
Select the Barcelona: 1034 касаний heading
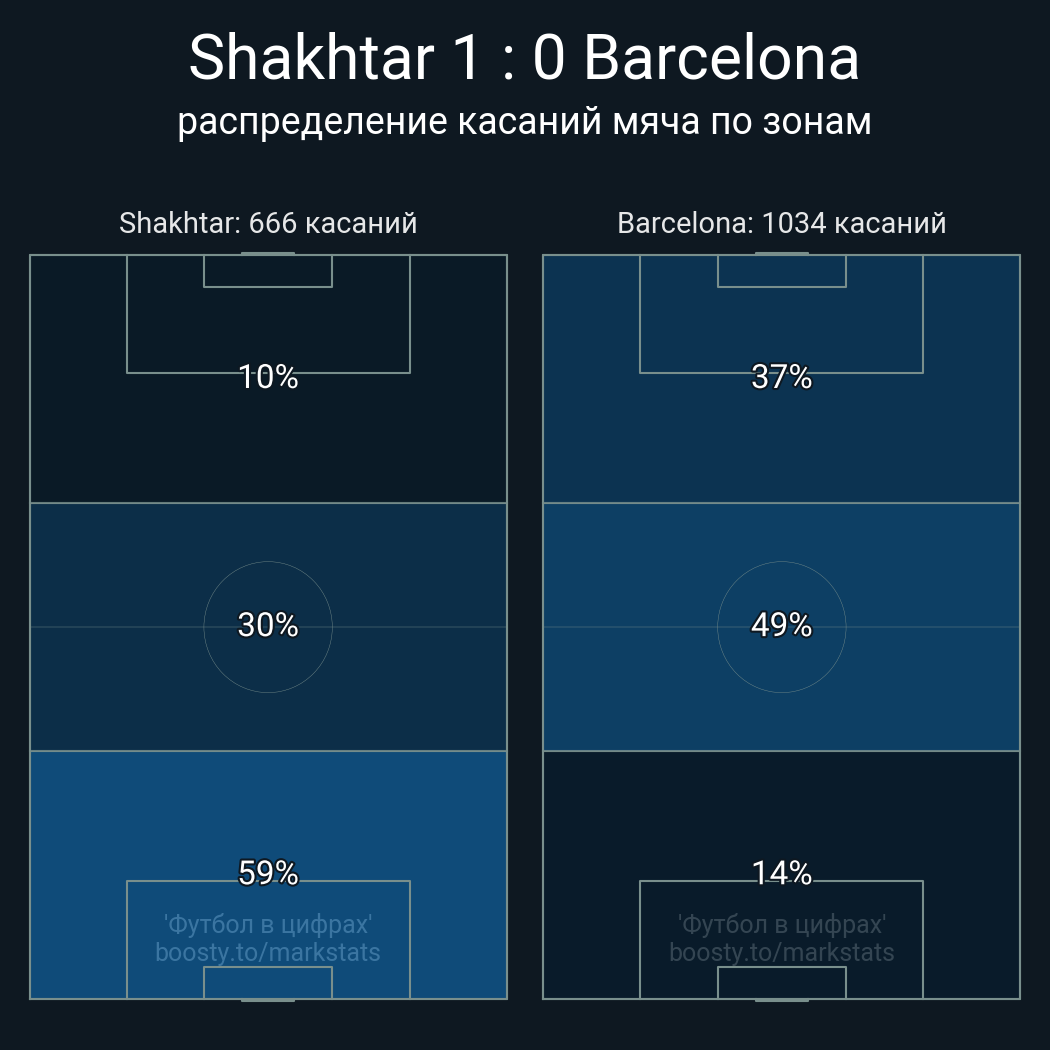pyautogui.click(x=782, y=223)
